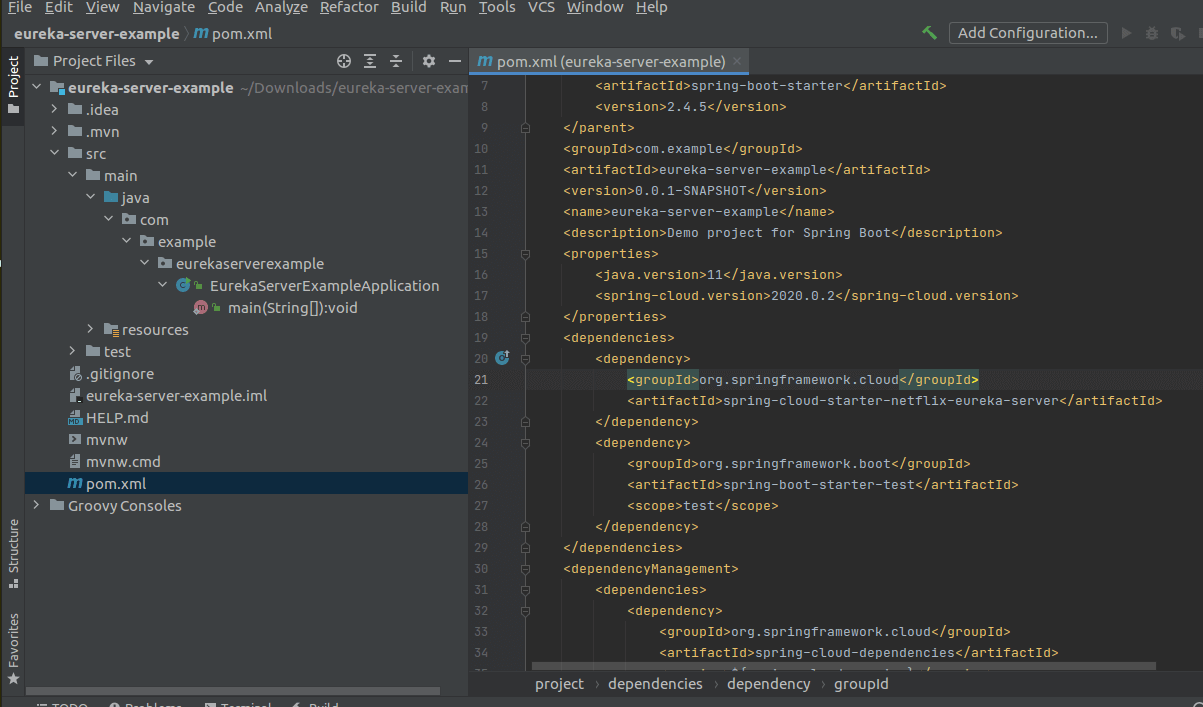Click the main method icon in tree

tap(203, 308)
